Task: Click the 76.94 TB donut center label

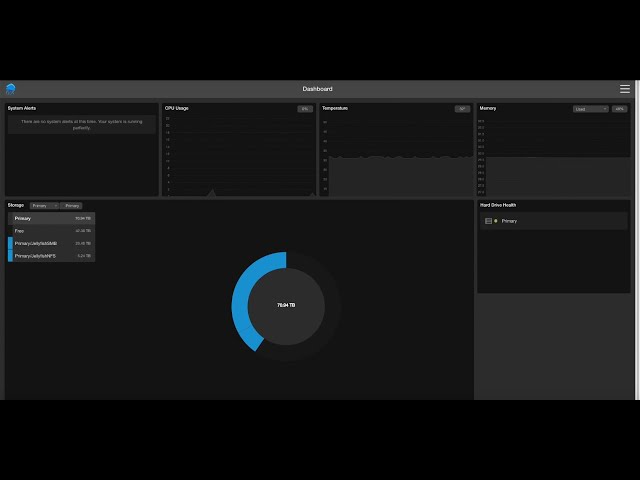Action: point(286,305)
